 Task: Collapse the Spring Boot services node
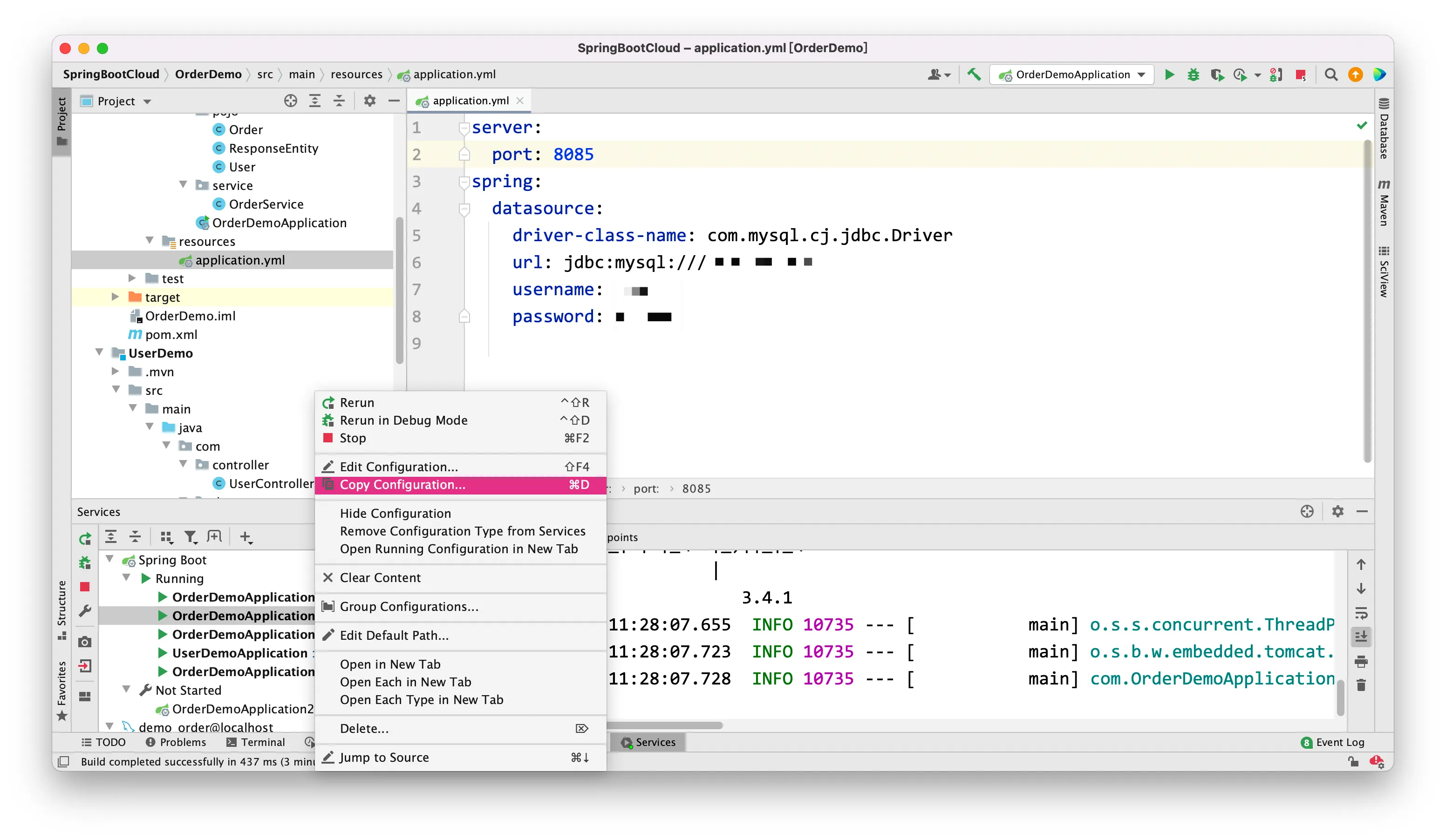point(109,559)
